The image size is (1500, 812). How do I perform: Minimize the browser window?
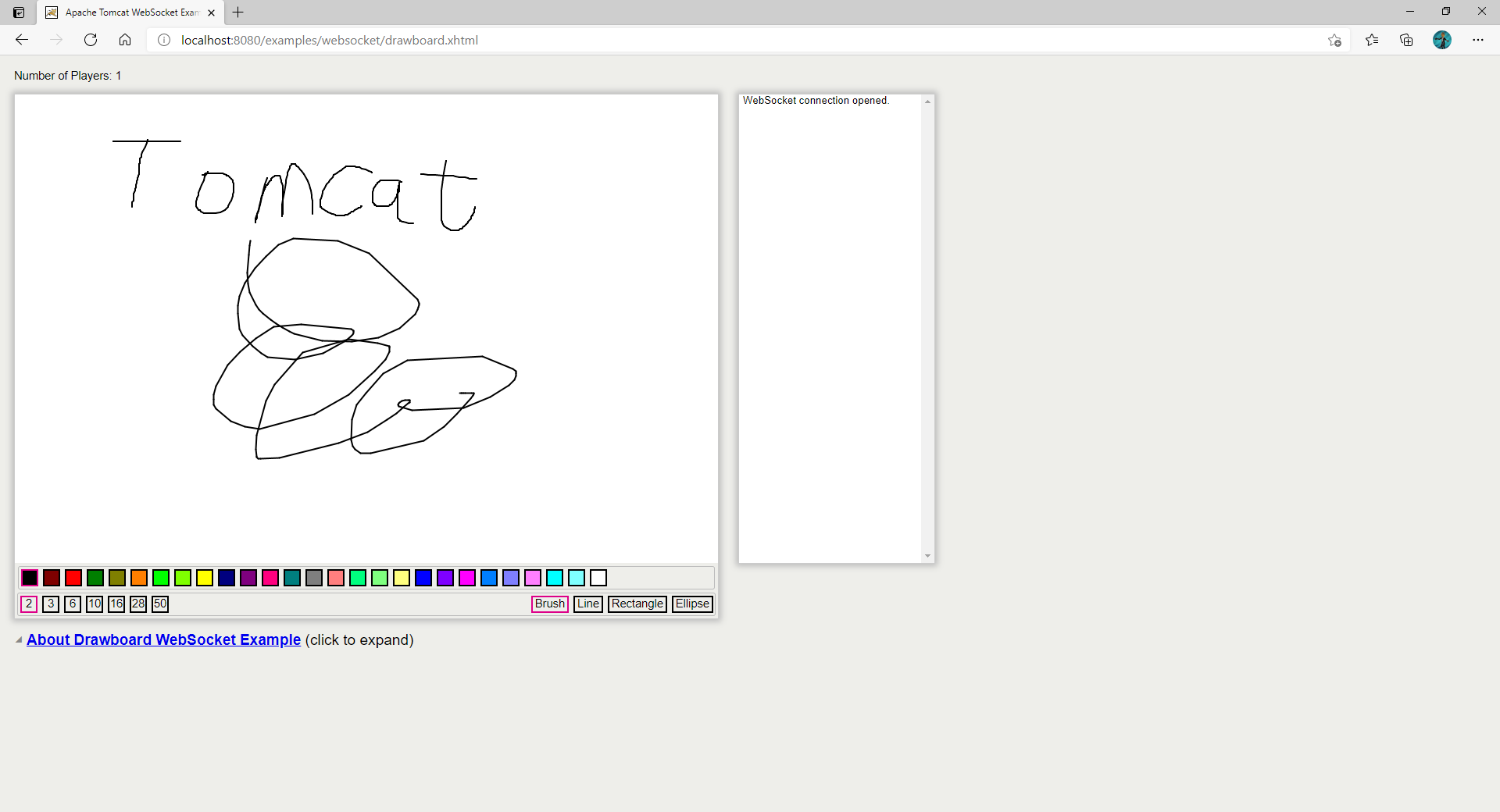tap(1410, 12)
